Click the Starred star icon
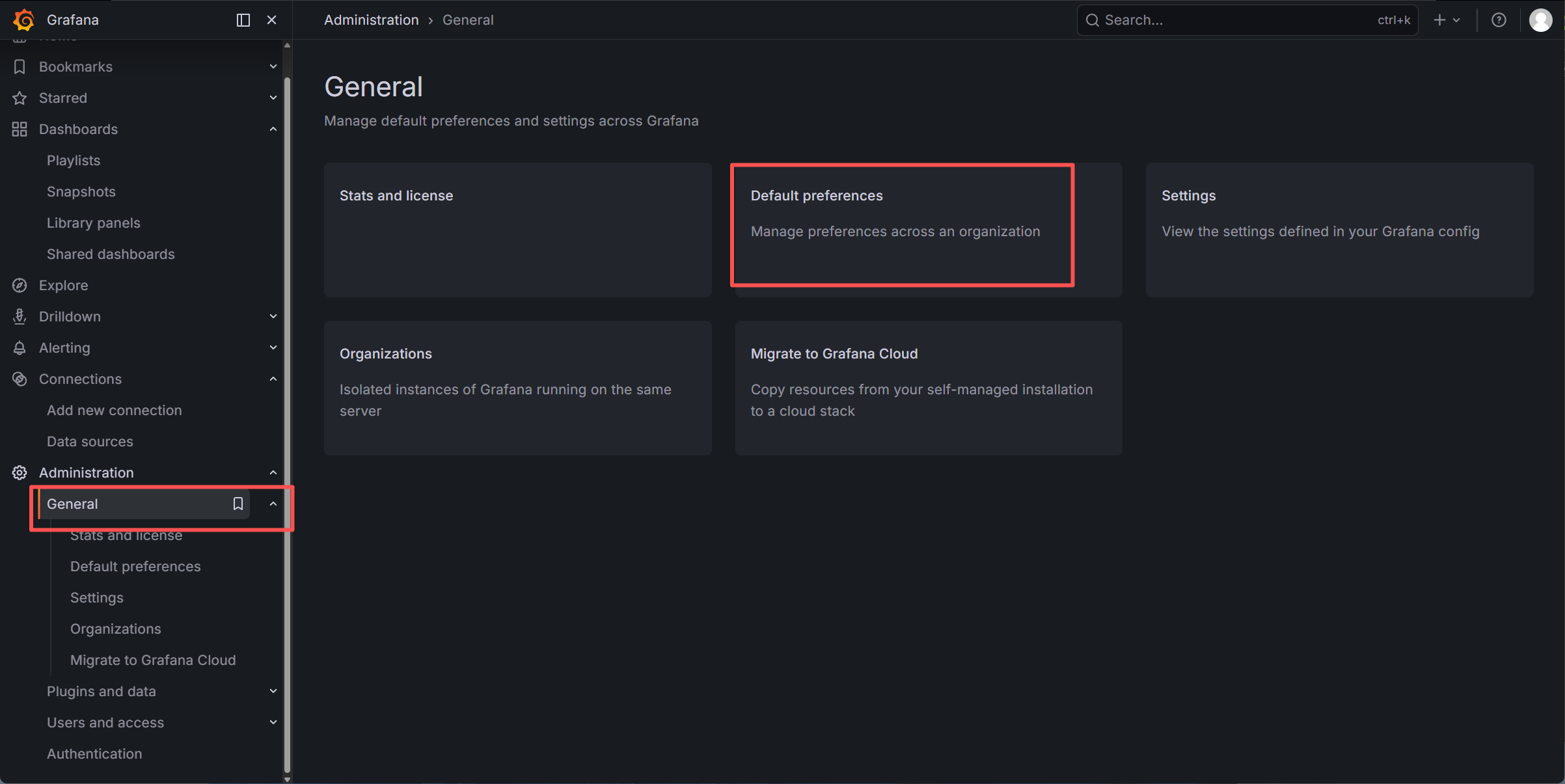This screenshot has height=784, width=1565. 20,98
